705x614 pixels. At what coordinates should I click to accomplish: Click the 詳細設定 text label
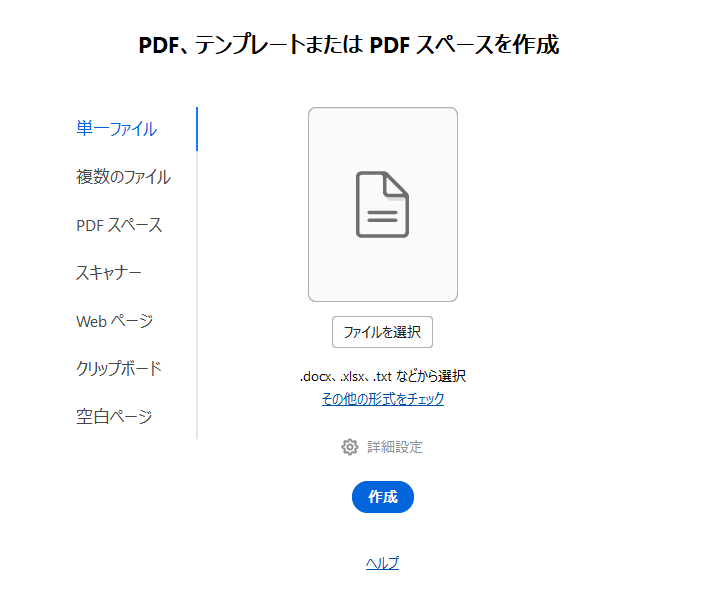click(x=394, y=447)
